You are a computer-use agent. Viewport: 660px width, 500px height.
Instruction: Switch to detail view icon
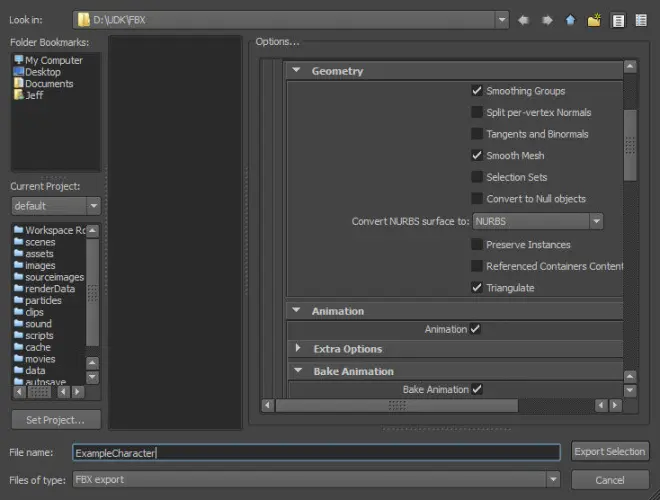[x=641, y=20]
